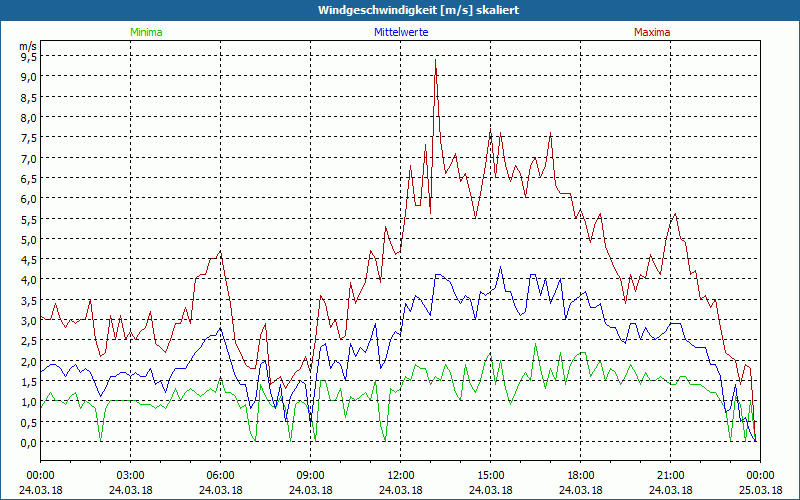Click the highest peak of the red Maxima curve
Image resolution: width=800 pixels, height=500 pixels.
coord(436,60)
